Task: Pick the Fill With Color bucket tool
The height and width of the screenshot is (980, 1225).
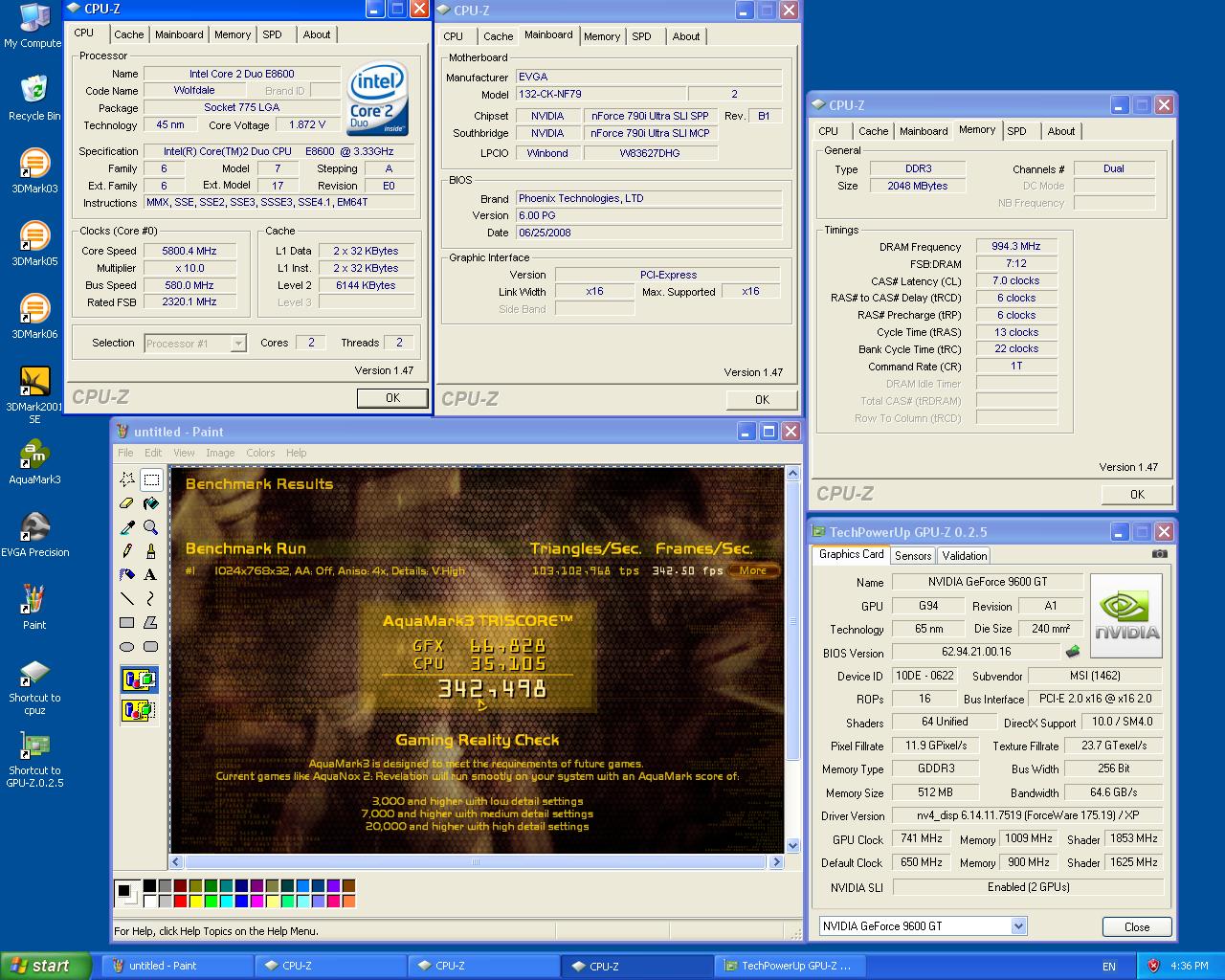Action: tap(151, 503)
